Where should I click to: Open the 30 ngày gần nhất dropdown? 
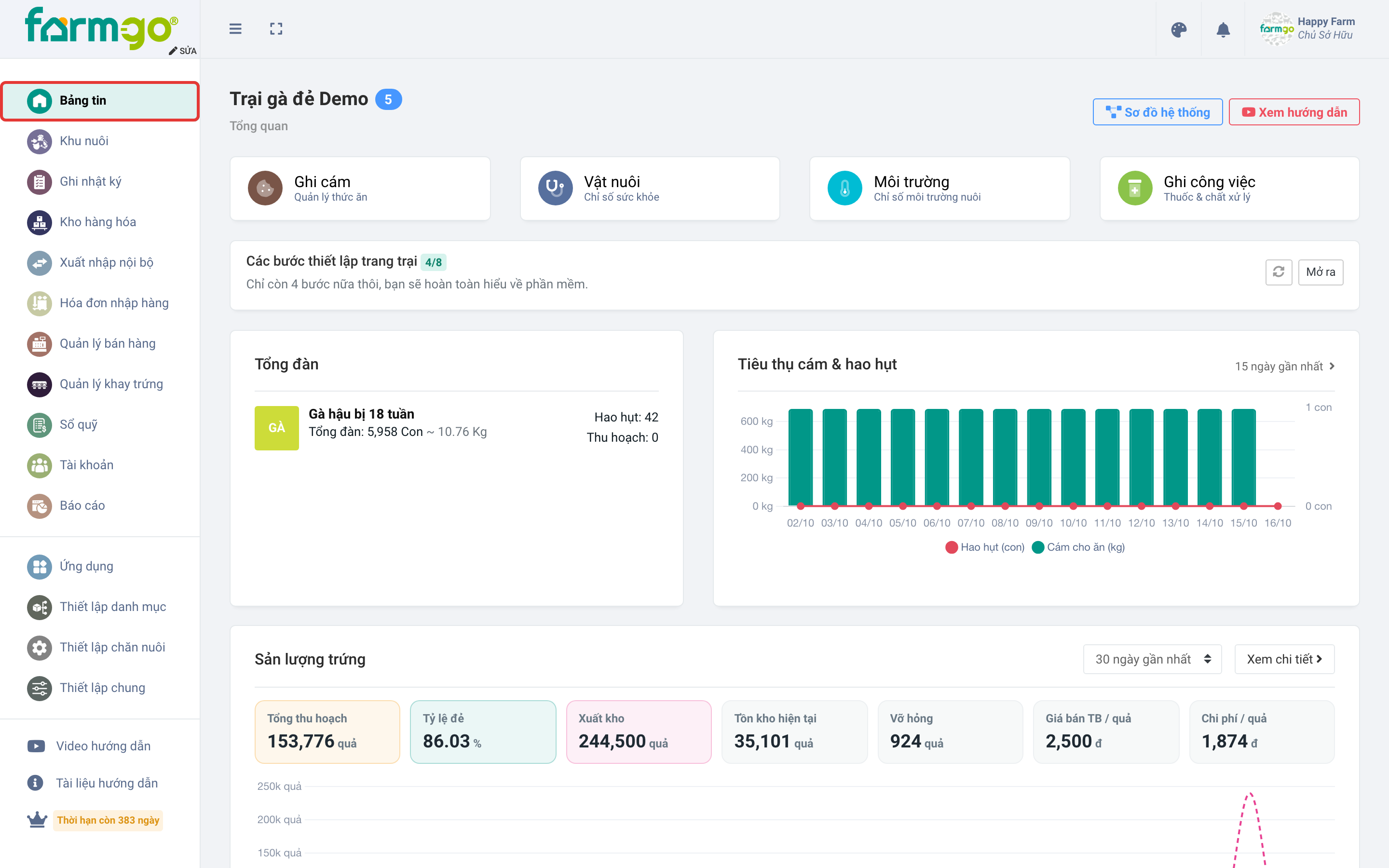(x=1152, y=659)
